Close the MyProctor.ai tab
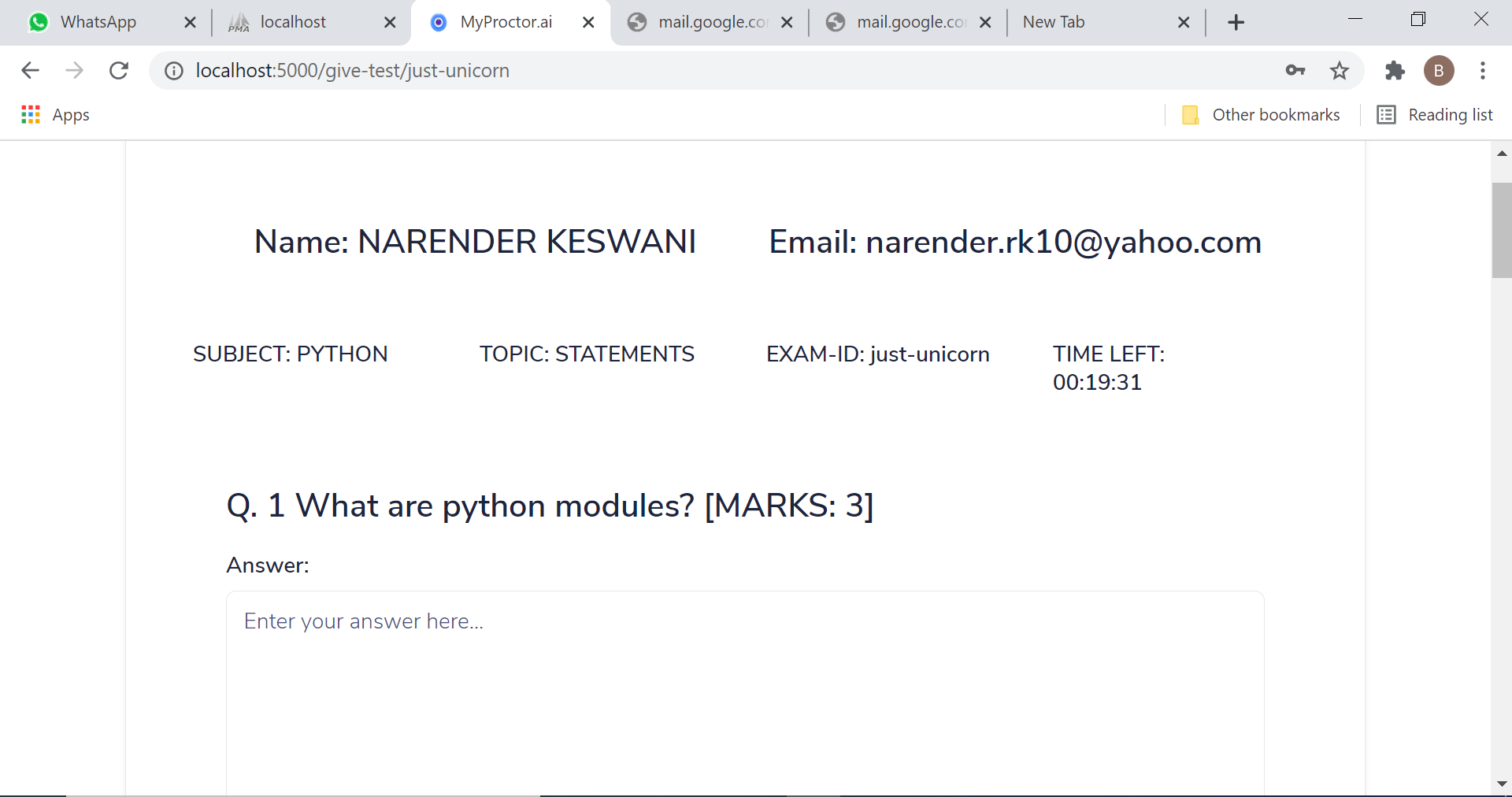 588,23
